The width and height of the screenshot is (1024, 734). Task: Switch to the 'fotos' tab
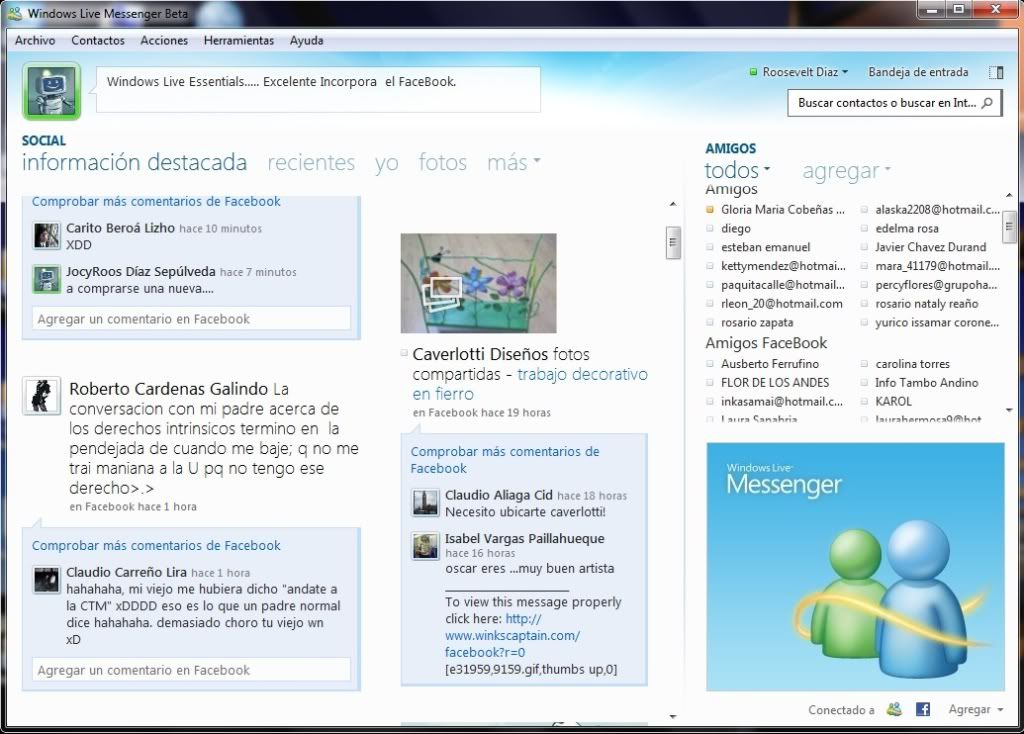click(x=443, y=162)
